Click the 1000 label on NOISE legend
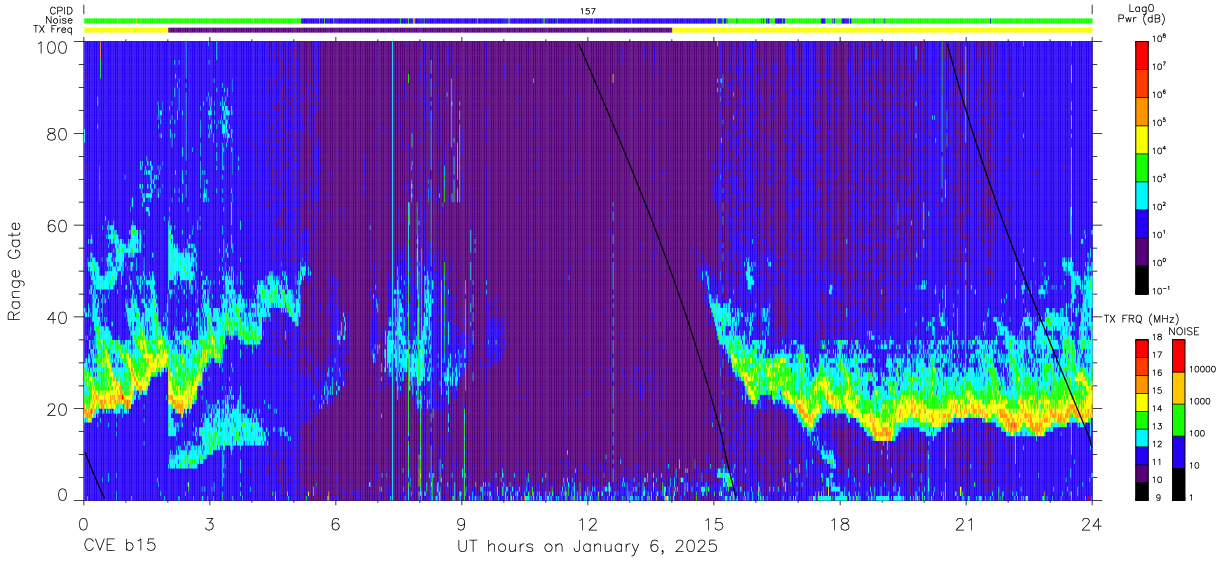 point(1201,401)
